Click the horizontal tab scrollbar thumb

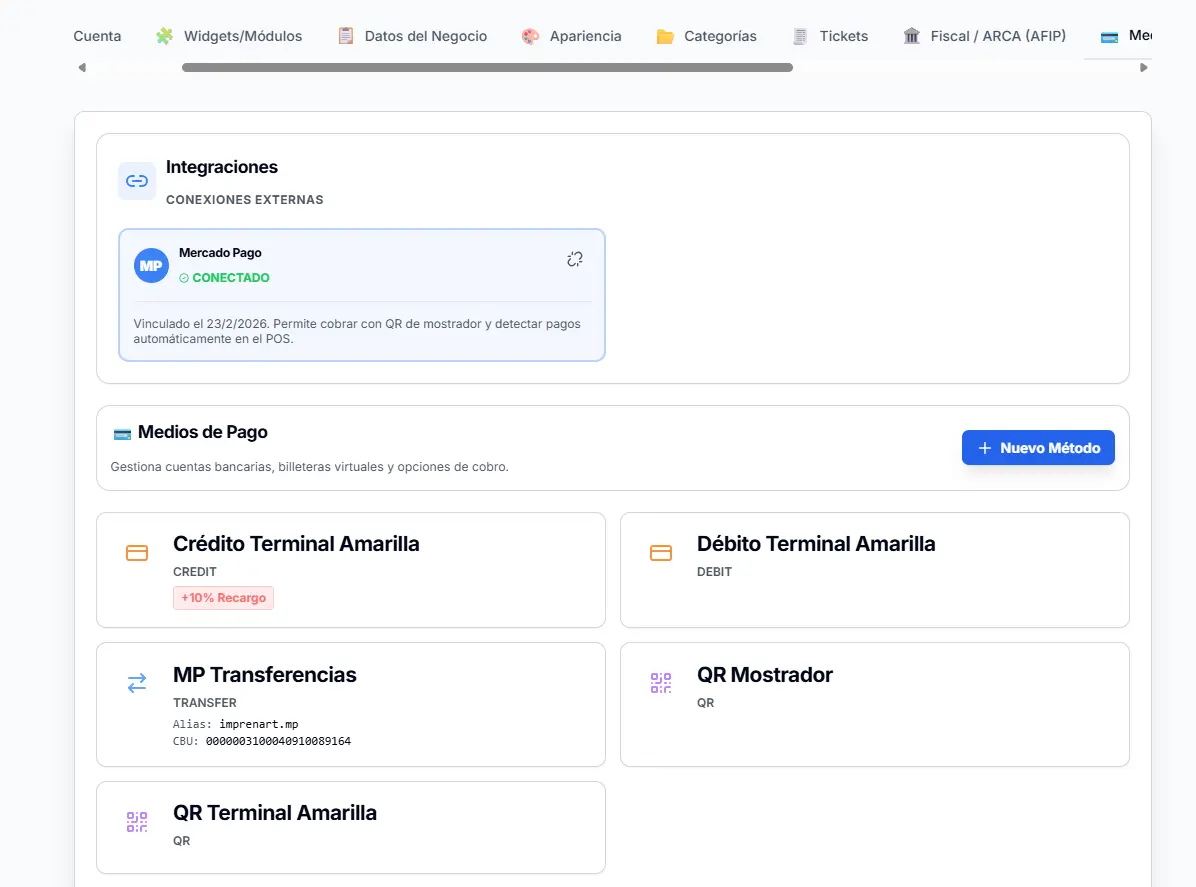point(487,68)
